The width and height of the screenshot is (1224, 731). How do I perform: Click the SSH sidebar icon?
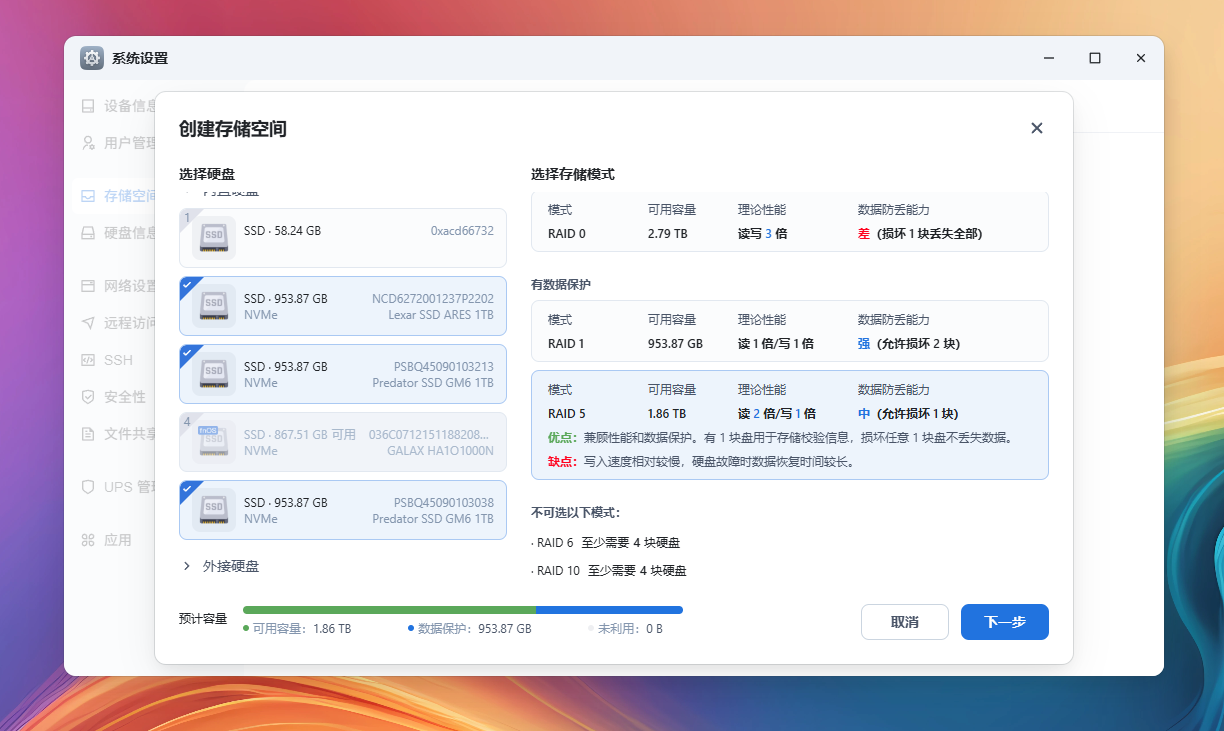point(88,360)
